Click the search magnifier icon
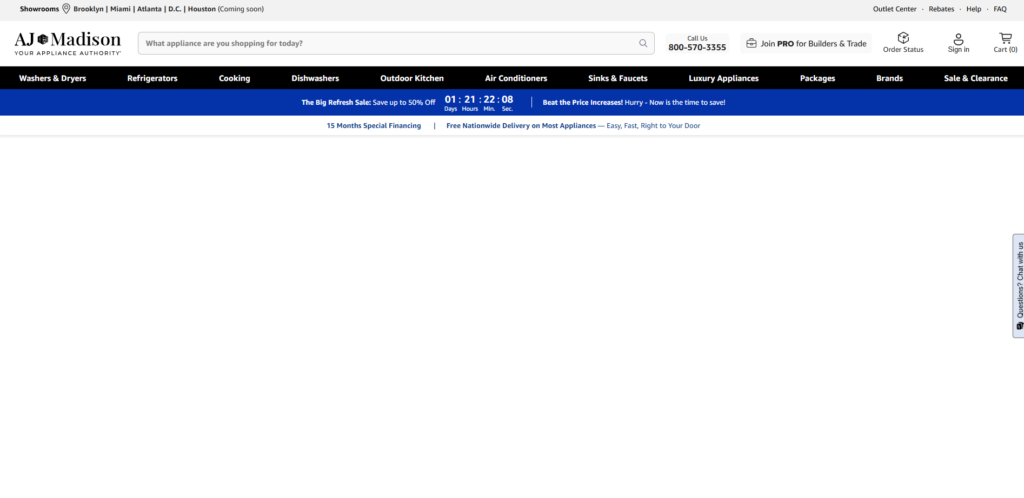Screen dimensions: 1024x498 click(643, 44)
